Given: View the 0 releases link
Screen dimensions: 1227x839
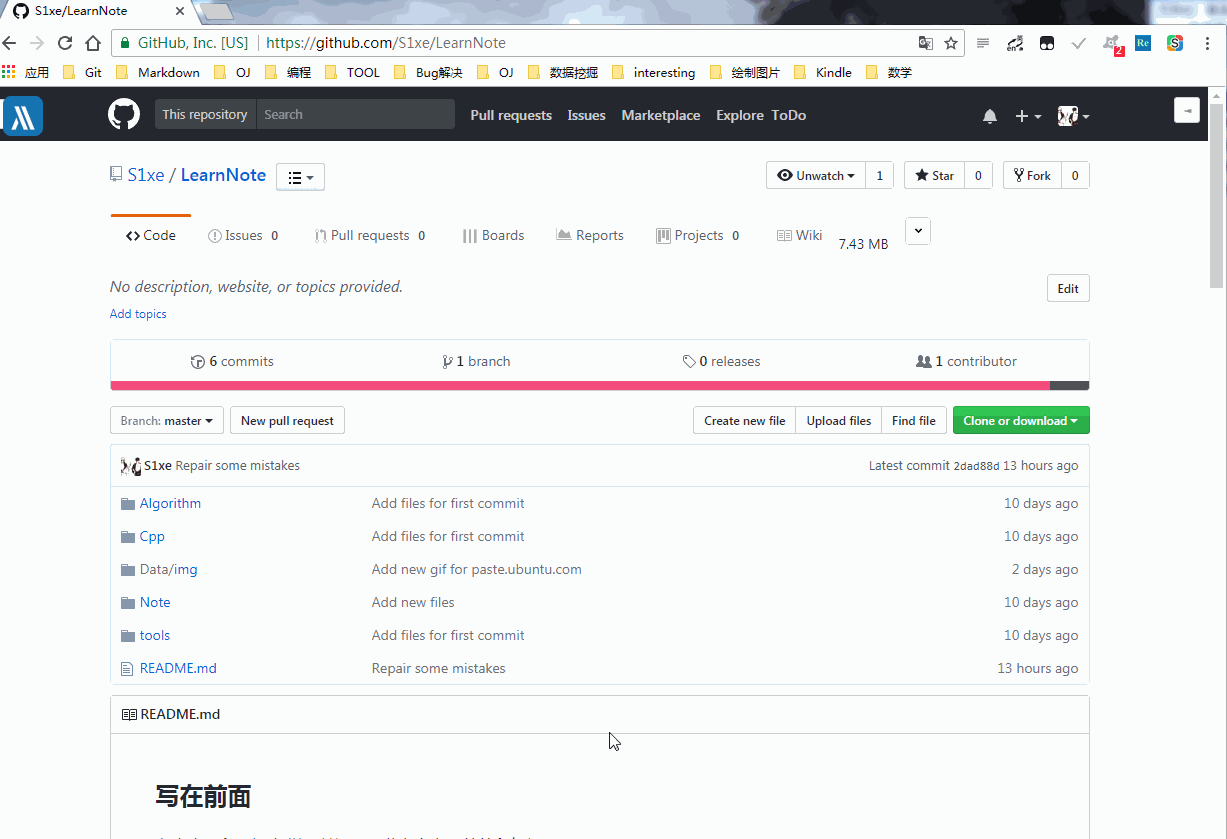Looking at the screenshot, I should point(721,362).
